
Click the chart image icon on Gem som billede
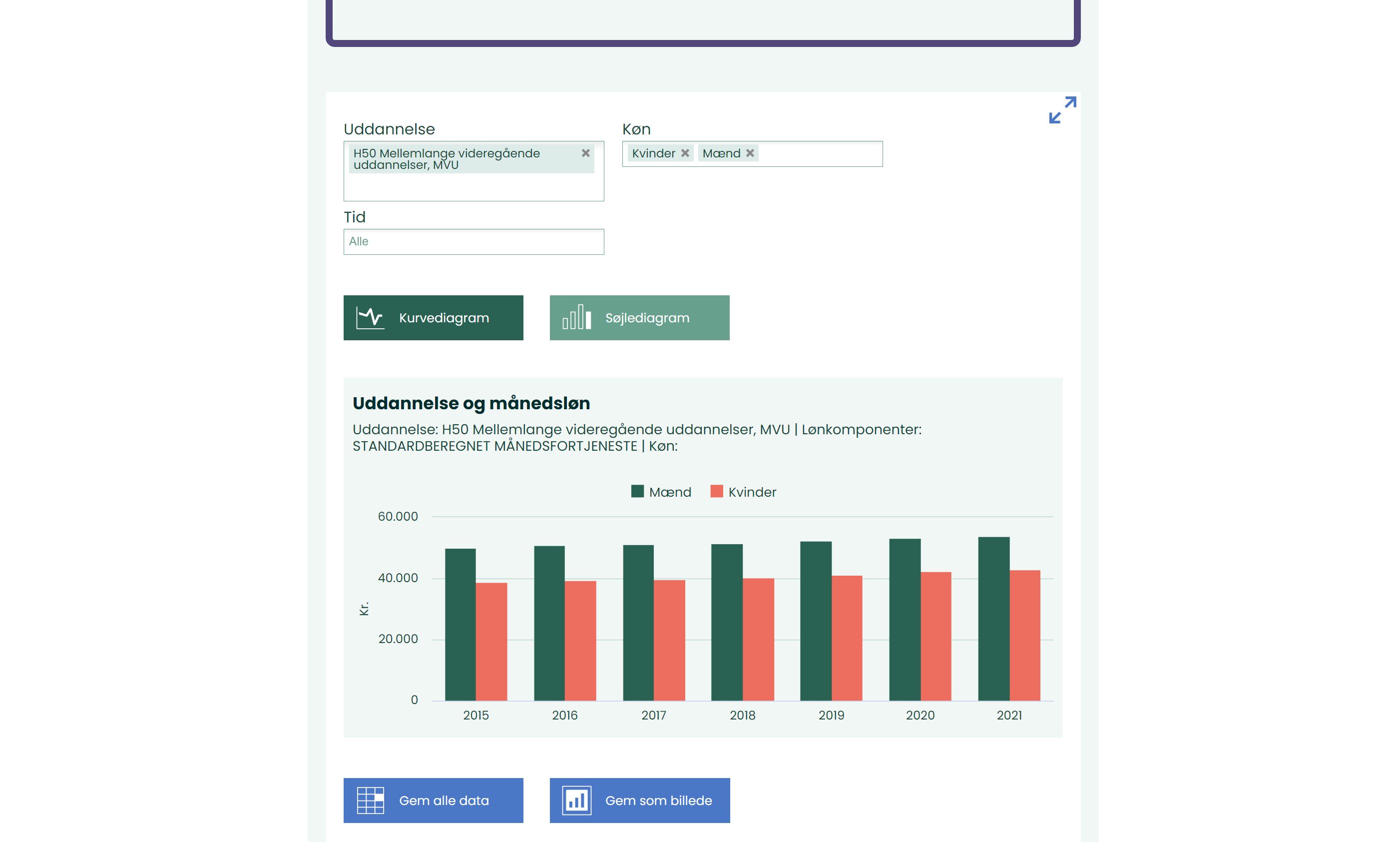576,800
